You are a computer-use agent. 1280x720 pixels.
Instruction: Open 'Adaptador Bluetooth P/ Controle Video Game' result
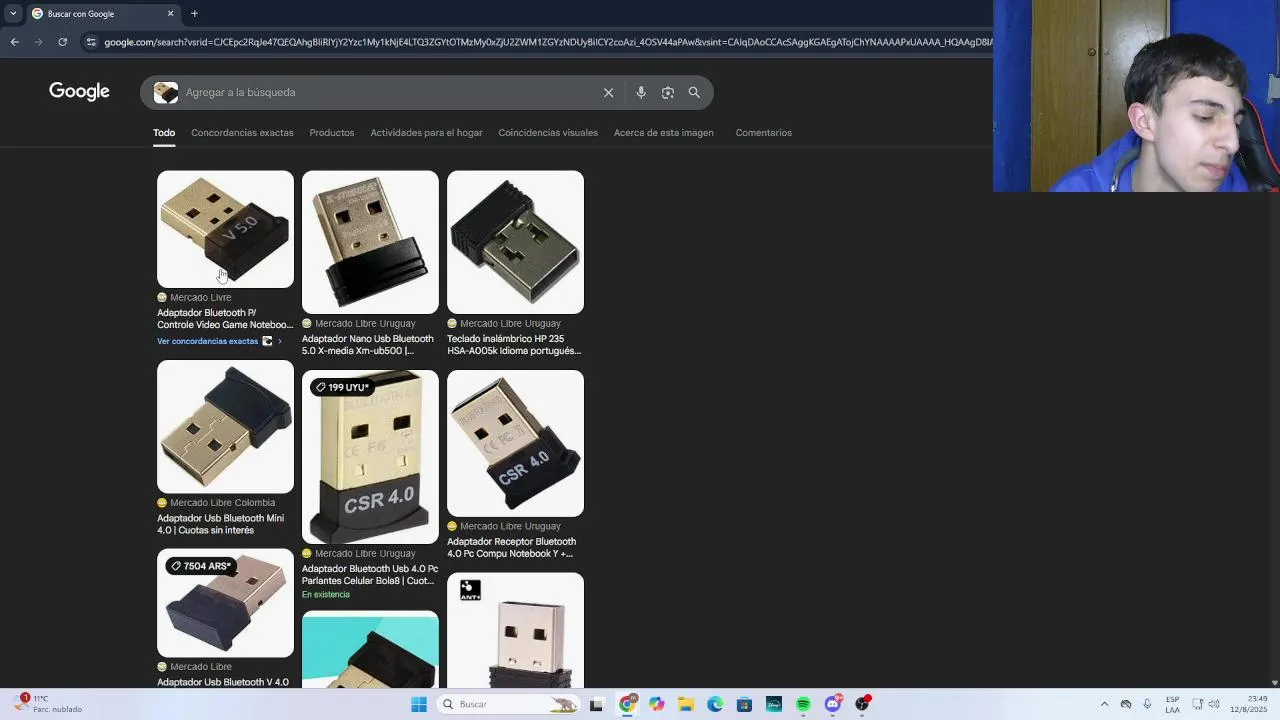tap(225, 319)
